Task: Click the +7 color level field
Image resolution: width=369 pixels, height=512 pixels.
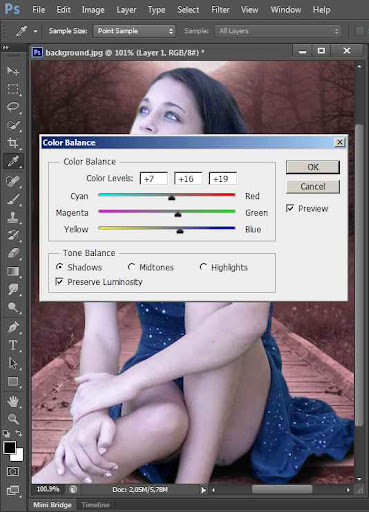Action: coord(154,179)
